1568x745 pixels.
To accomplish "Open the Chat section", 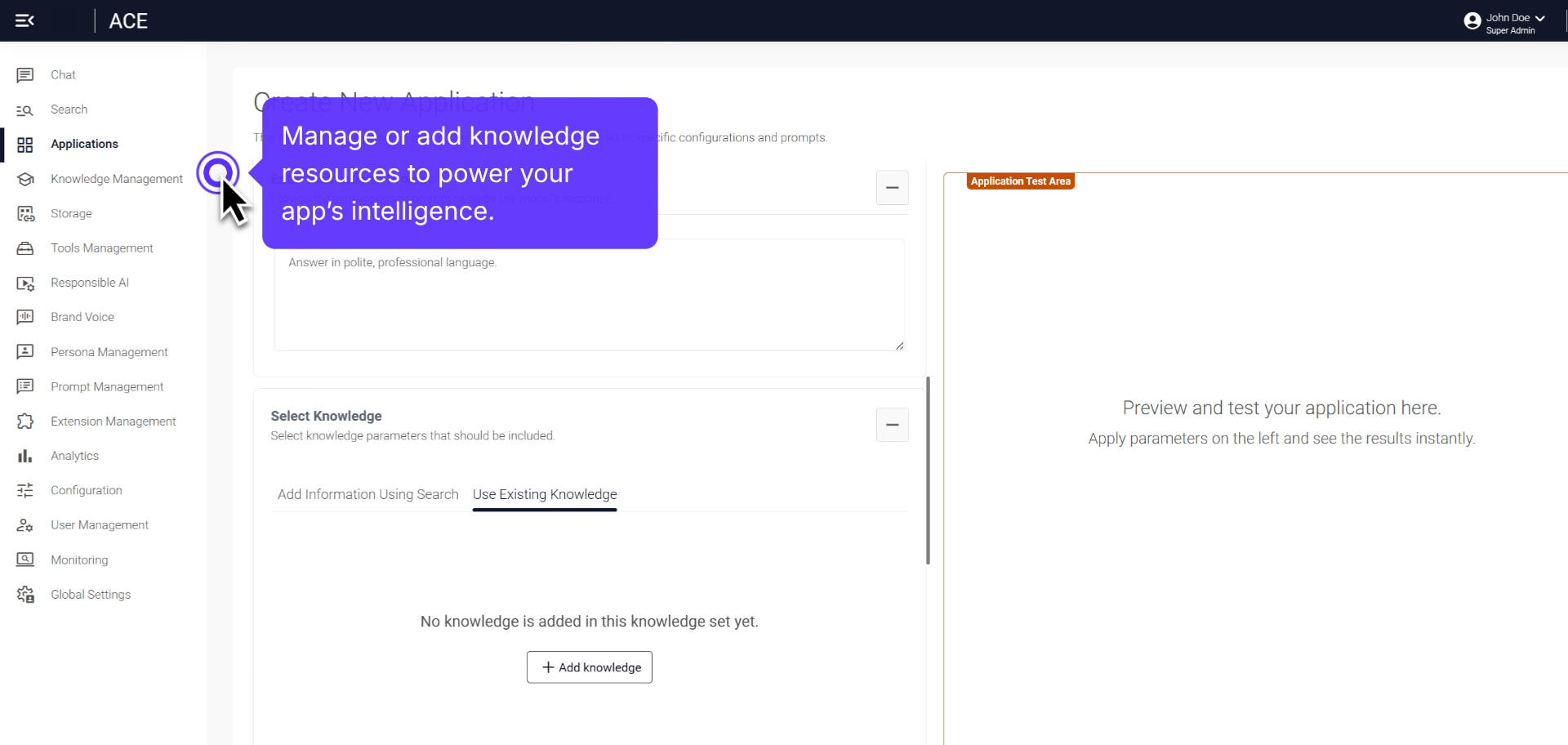I will 63,74.
